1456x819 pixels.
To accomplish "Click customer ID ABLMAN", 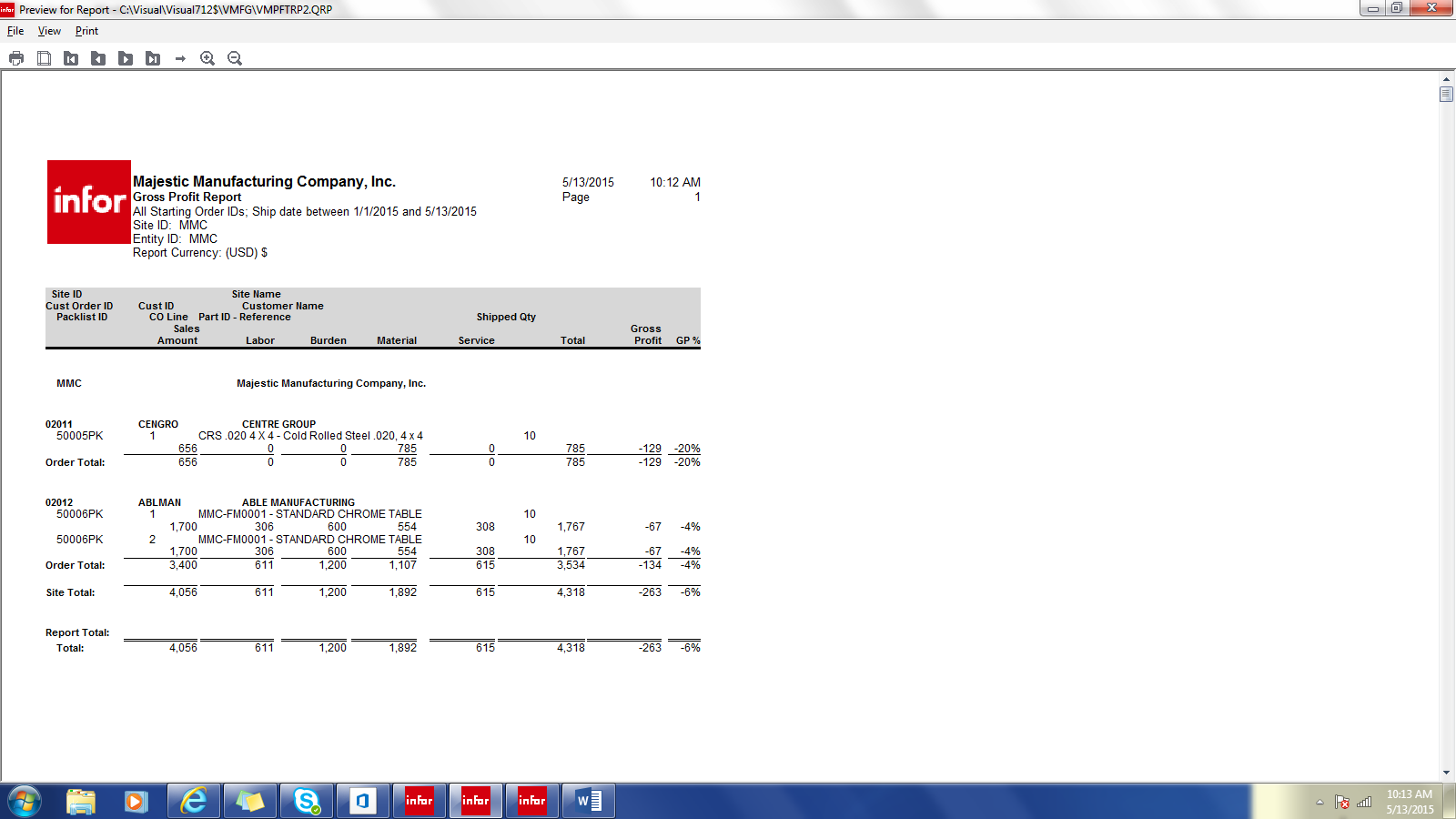I will (159, 502).
